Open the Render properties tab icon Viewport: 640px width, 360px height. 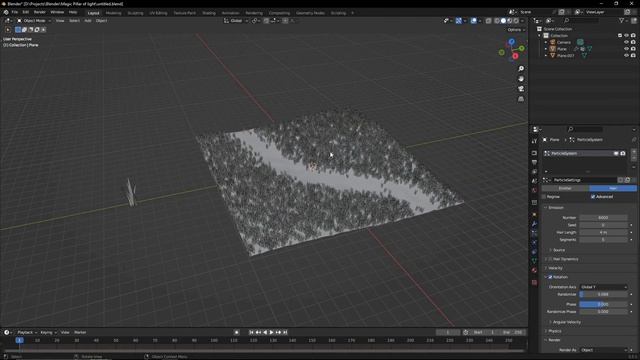click(534, 153)
